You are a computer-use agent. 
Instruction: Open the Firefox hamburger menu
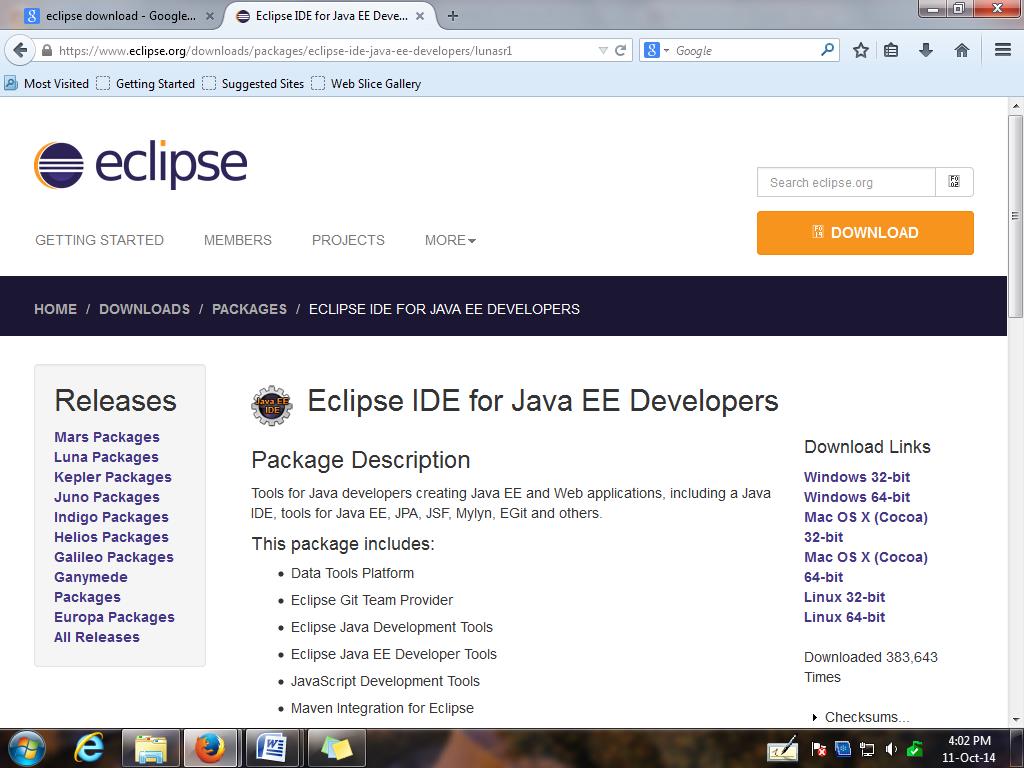click(x=1002, y=49)
